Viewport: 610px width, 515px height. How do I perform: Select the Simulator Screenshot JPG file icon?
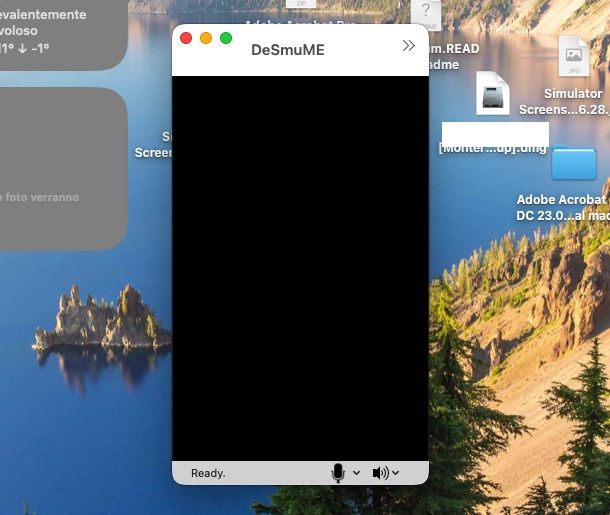(573, 57)
